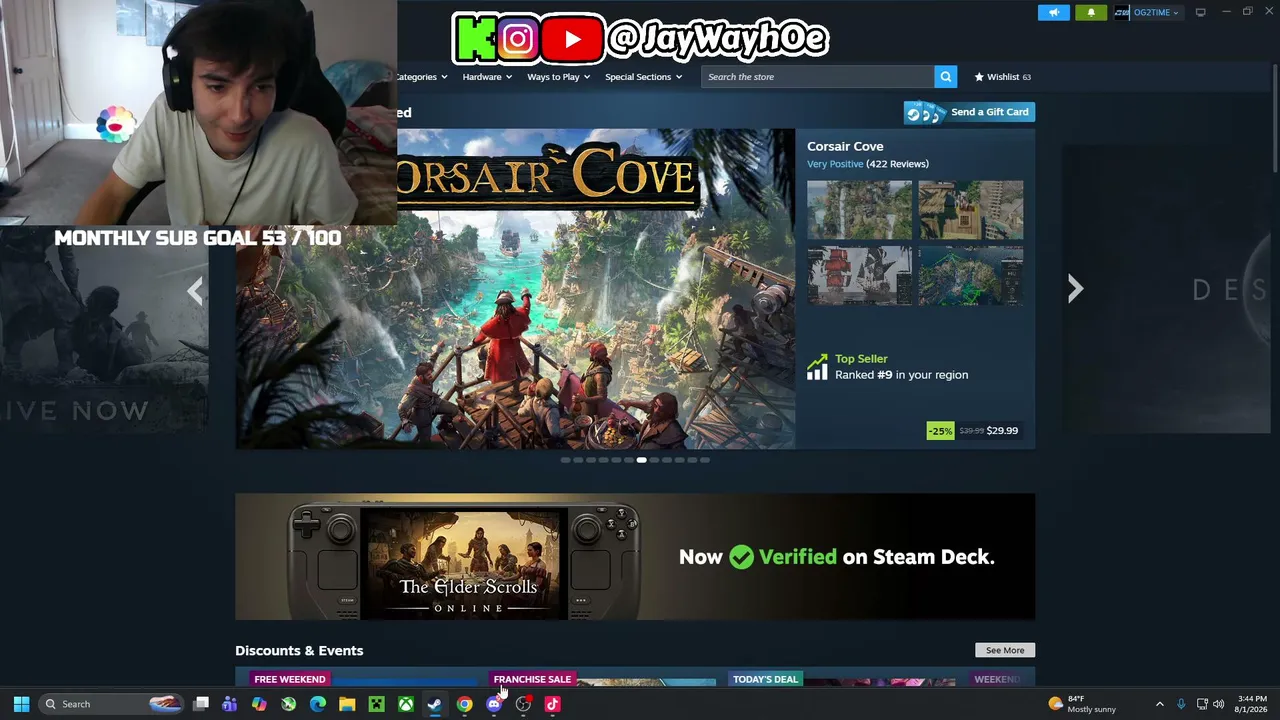Click the microphone tray icon
The width and height of the screenshot is (1280, 720).
coord(1181,704)
